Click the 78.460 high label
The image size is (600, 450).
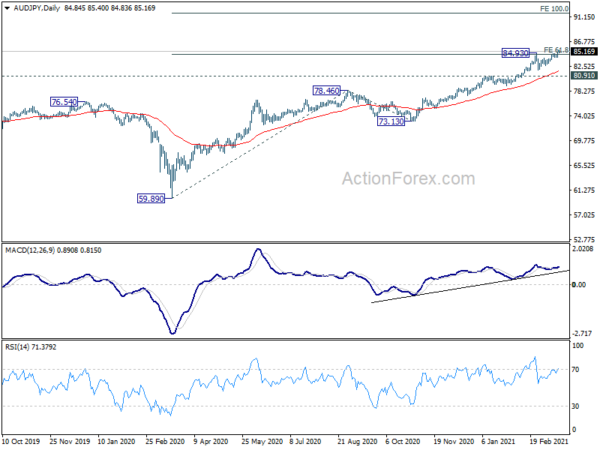(328, 90)
